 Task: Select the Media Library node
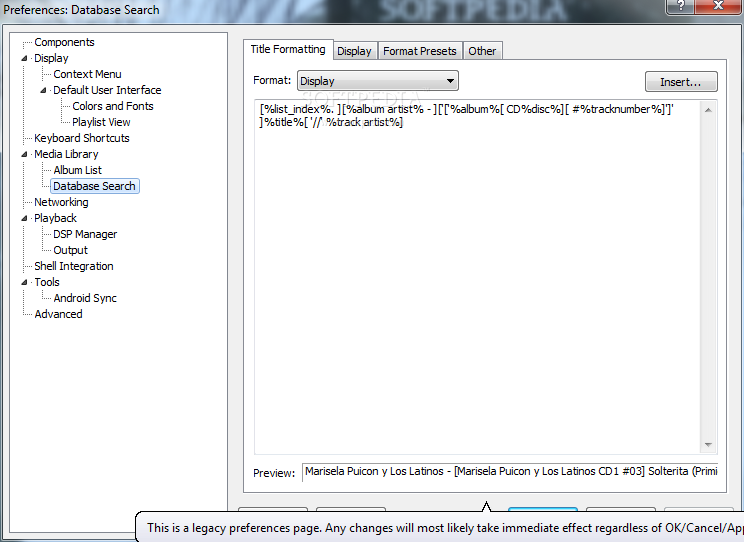click(x=66, y=154)
